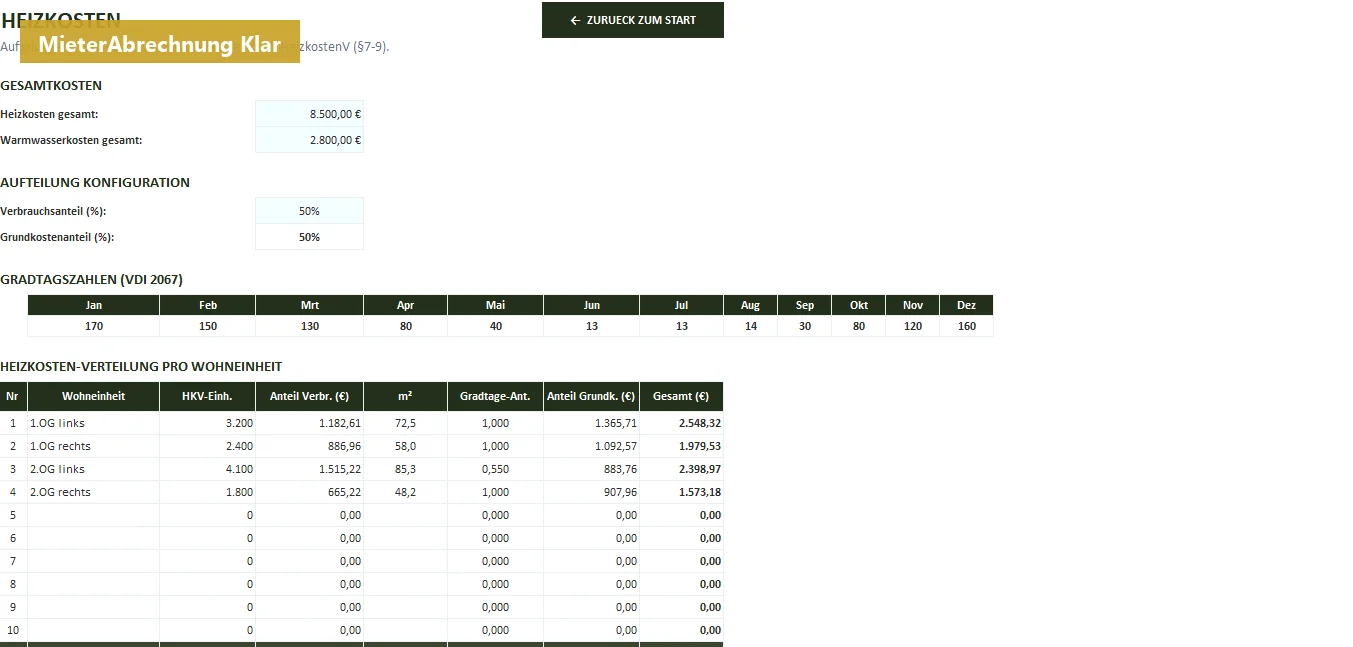Click the Gesamt total 1.979,53
The width and height of the screenshot is (1353, 647).
click(682, 446)
